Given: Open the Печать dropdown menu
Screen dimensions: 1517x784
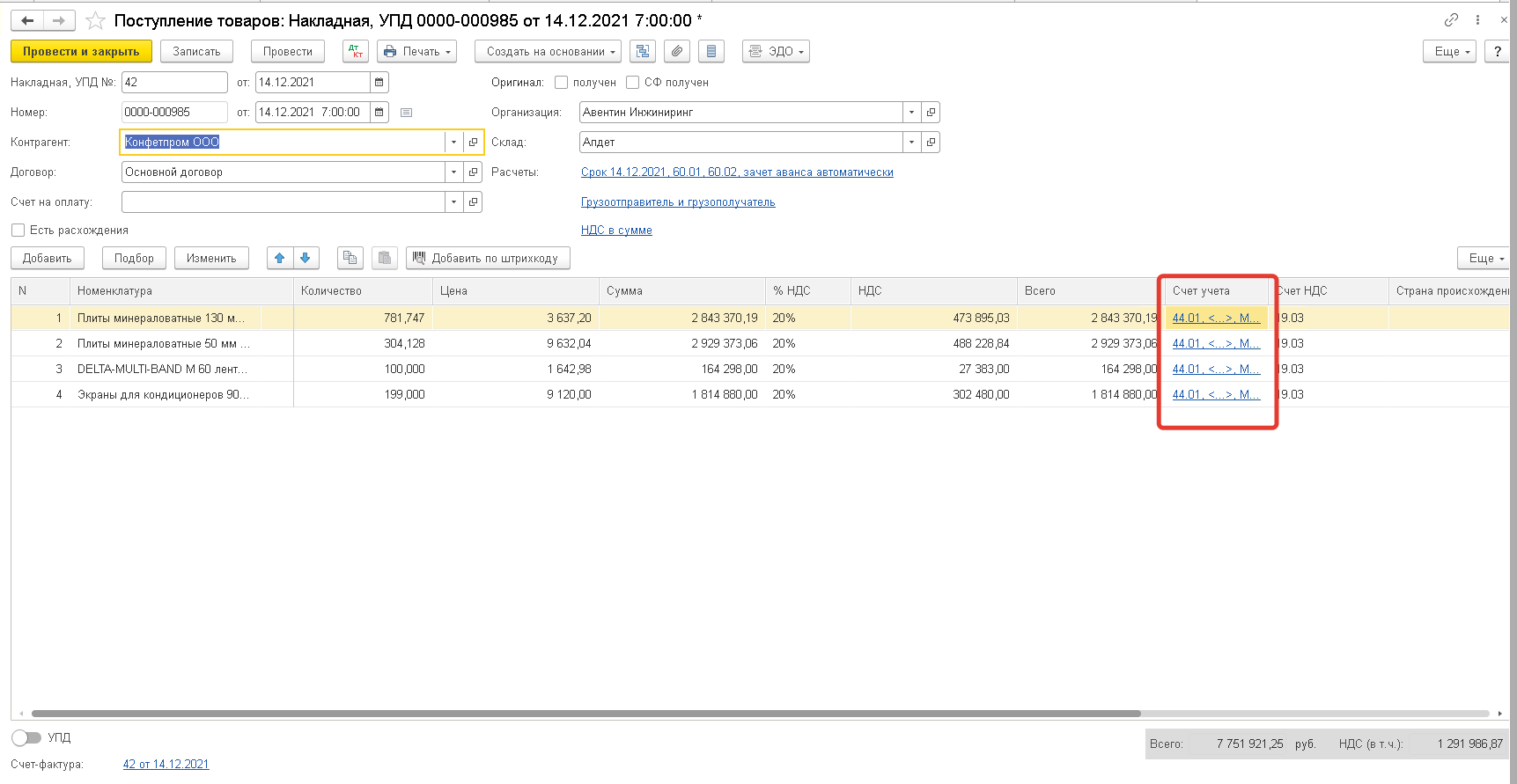Looking at the screenshot, I should 417,52.
